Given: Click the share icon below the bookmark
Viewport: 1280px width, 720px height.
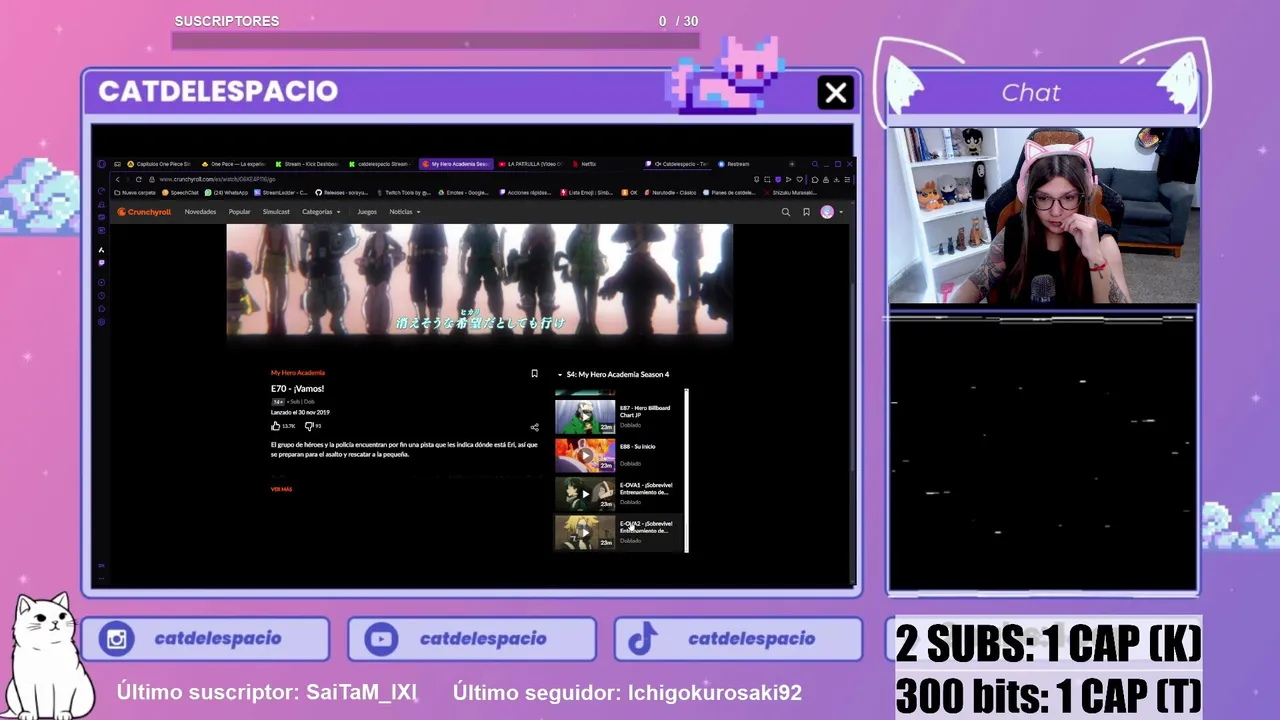Looking at the screenshot, I should coord(534,427).
